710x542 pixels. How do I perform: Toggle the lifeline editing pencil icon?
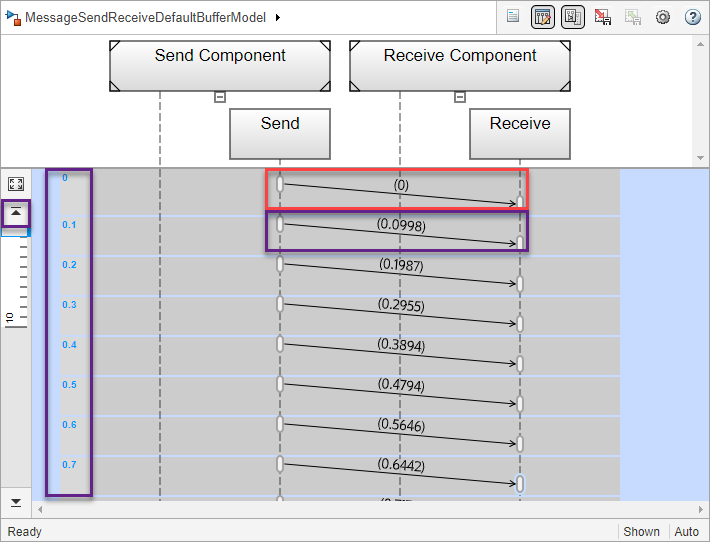tap(542, 17)
